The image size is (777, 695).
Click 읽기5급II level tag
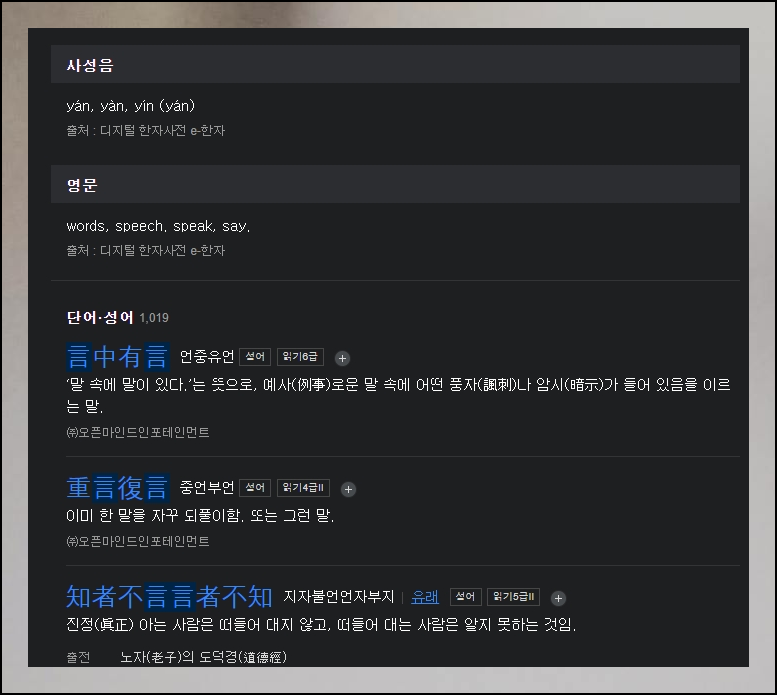[513, 596]
